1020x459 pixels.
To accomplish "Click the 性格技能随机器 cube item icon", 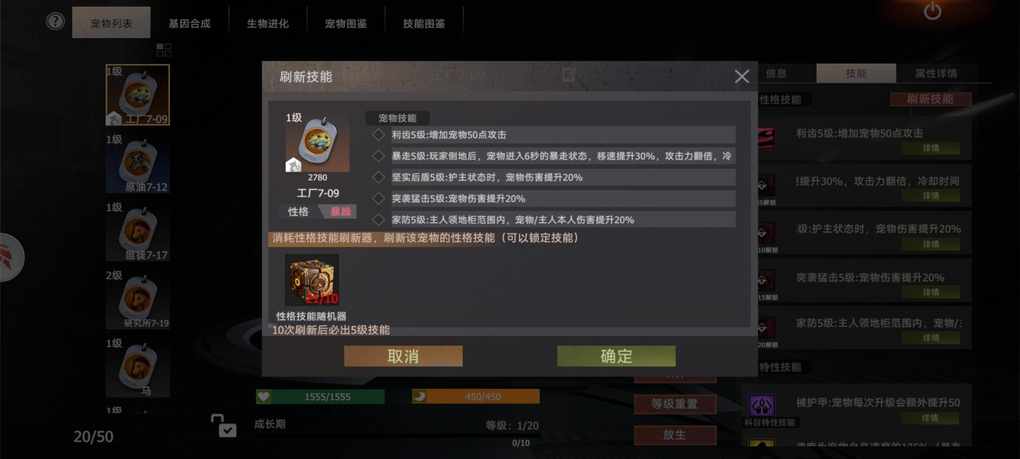I will click(x=312, y=280).
